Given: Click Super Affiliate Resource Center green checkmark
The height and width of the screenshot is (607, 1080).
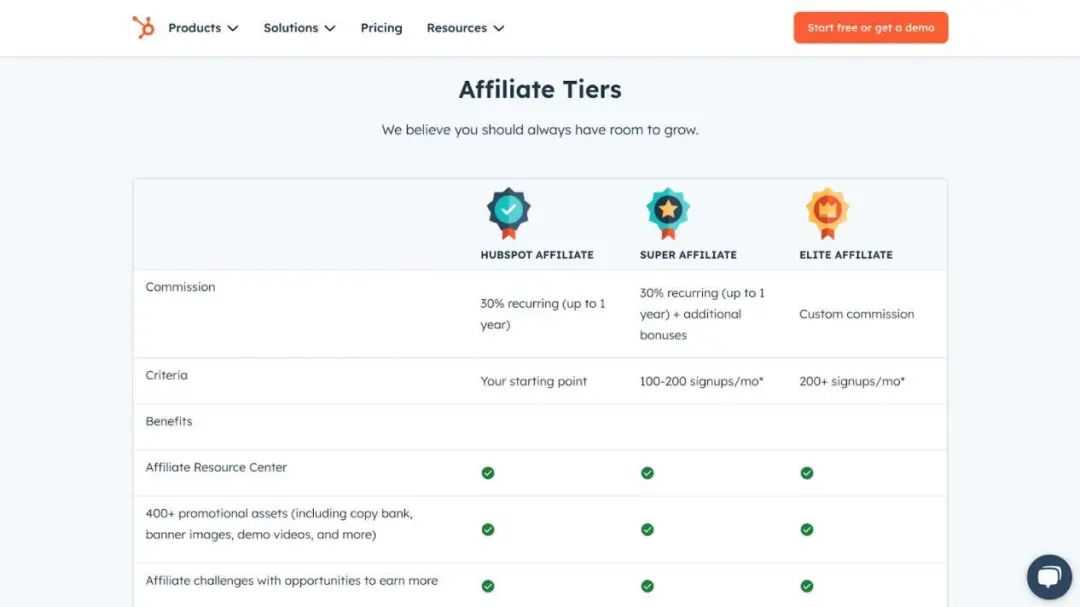Looking at the screenshot, I should point(647,473).
